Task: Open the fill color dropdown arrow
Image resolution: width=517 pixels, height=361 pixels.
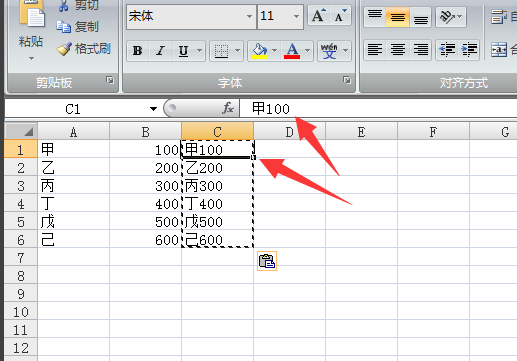Action: coord(275,51)
